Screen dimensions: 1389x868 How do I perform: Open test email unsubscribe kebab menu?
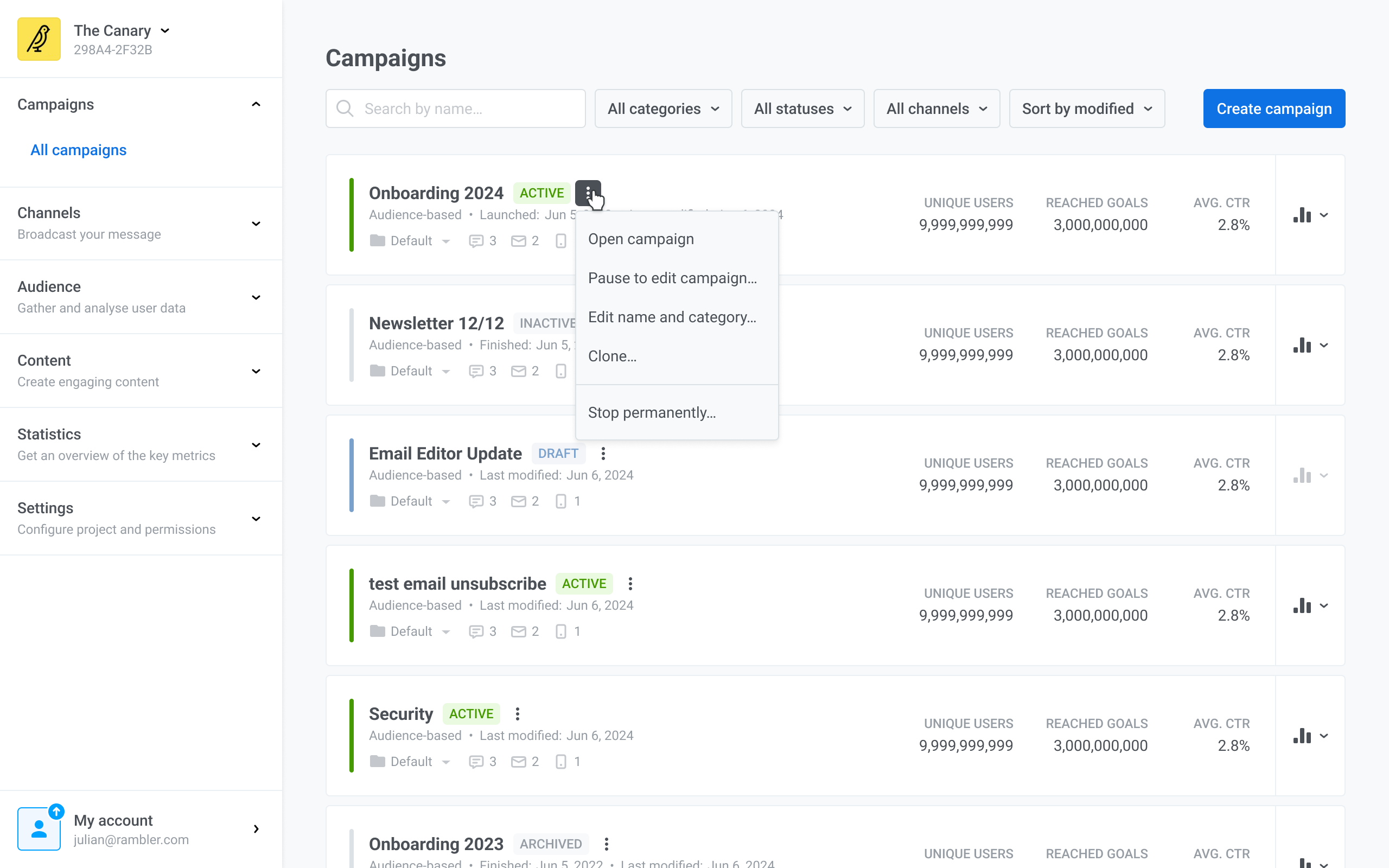[630, 584]
